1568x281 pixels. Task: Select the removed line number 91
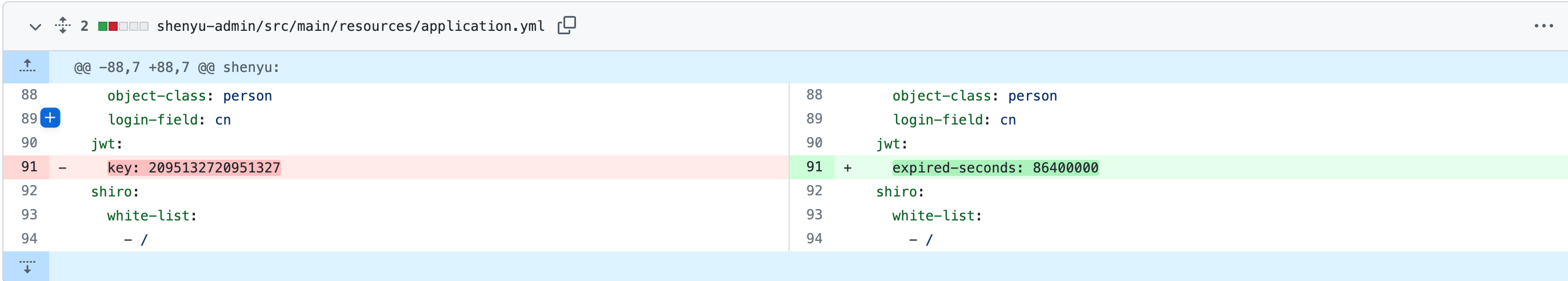[x=29, y=167]
